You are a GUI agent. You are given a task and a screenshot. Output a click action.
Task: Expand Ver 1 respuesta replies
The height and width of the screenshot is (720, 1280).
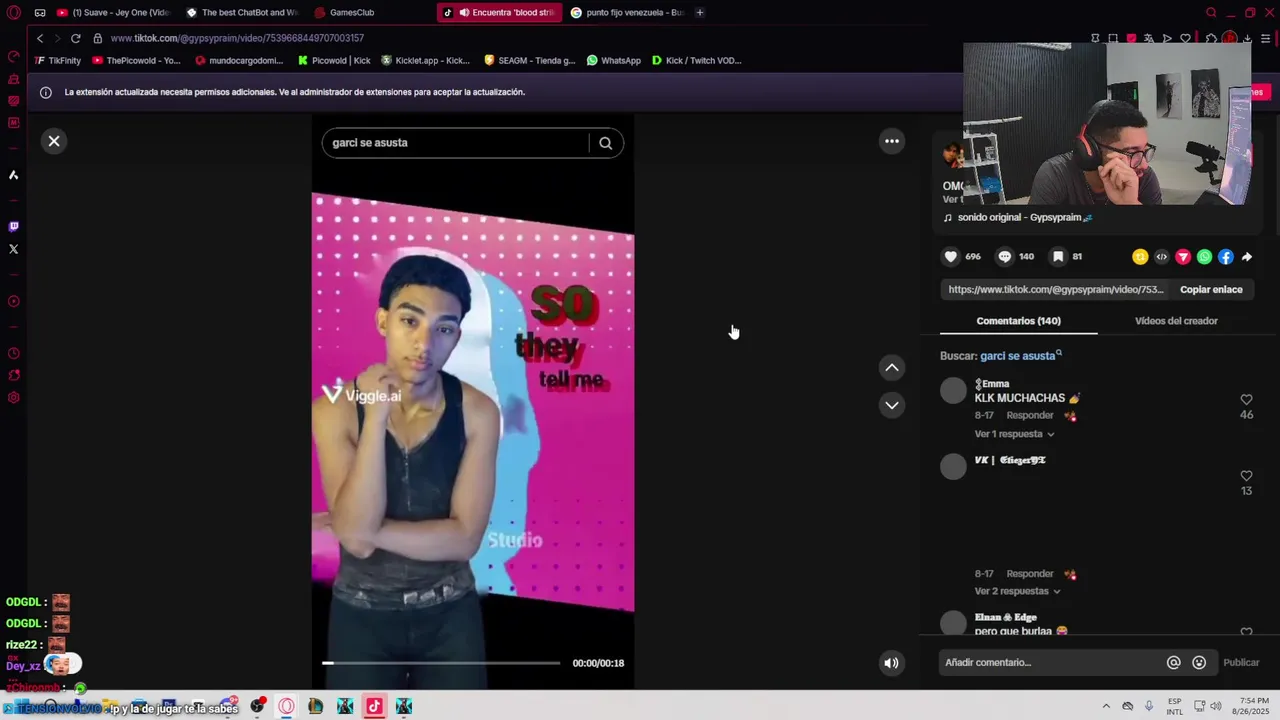click(x=1014, y=434)
